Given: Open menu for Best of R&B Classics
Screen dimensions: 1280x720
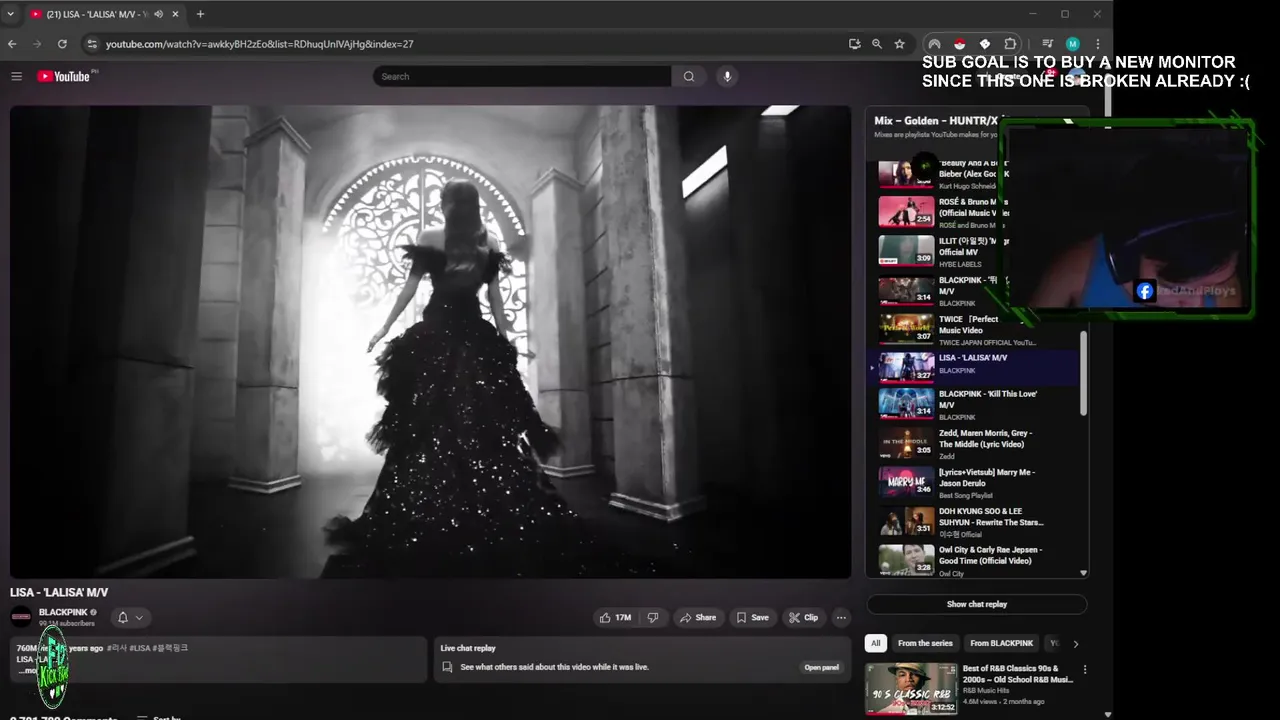Looking at the screenshot, I should pyautogui.click(x=1085, y=670).
